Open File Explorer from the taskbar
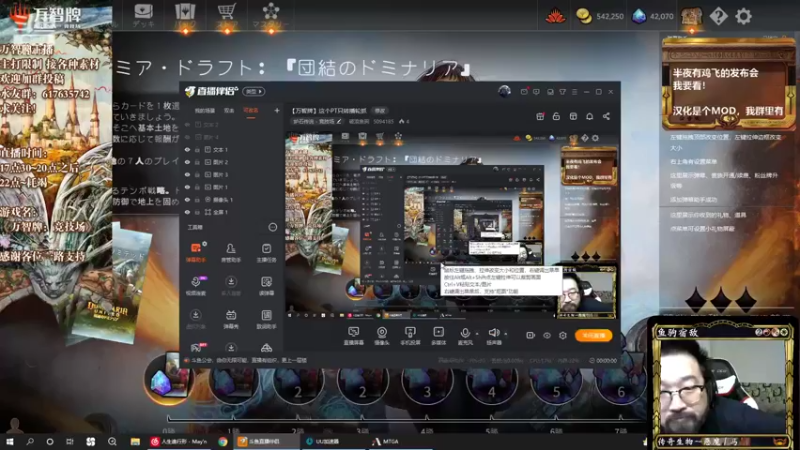The height and width of the screenshot is (450, 800). [135, 442]
